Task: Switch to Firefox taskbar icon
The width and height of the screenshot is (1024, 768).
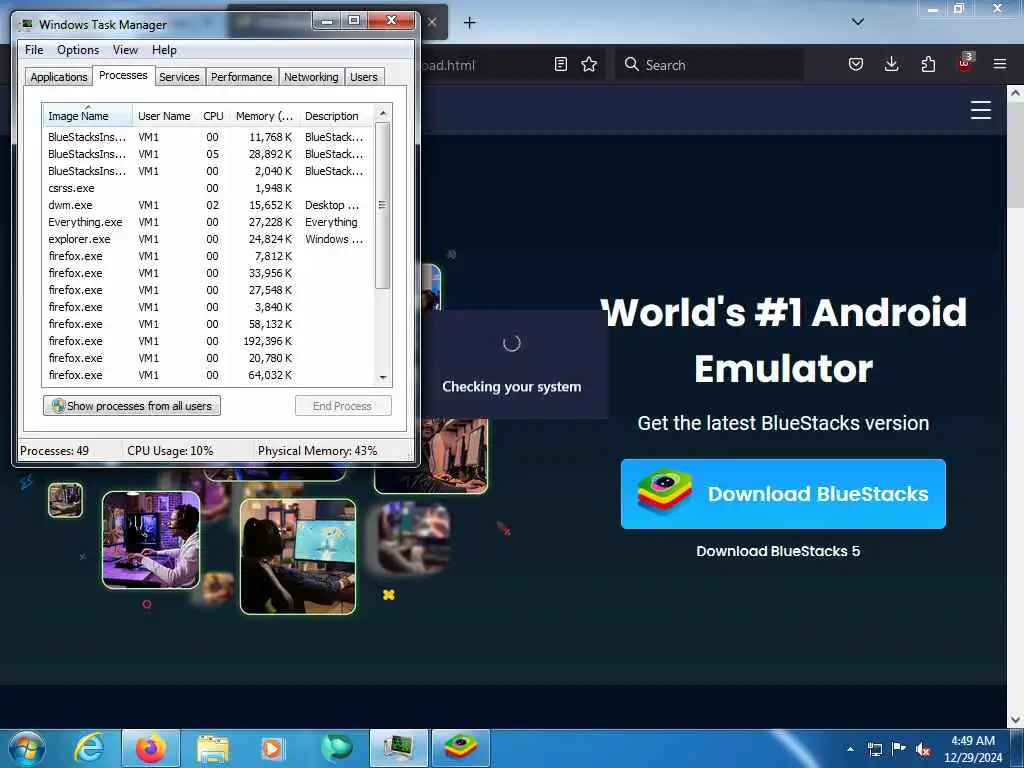Action: (151, 748)
